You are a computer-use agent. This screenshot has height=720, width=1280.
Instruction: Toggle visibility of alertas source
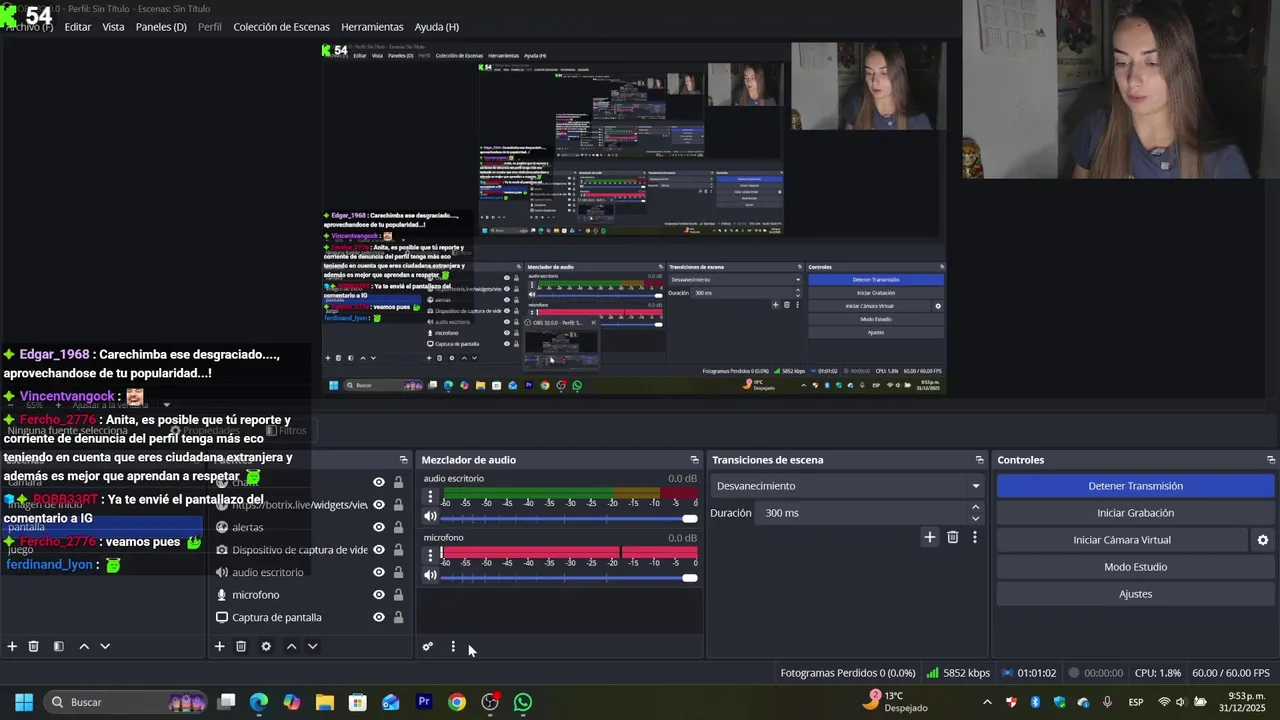tap(379, 527)
